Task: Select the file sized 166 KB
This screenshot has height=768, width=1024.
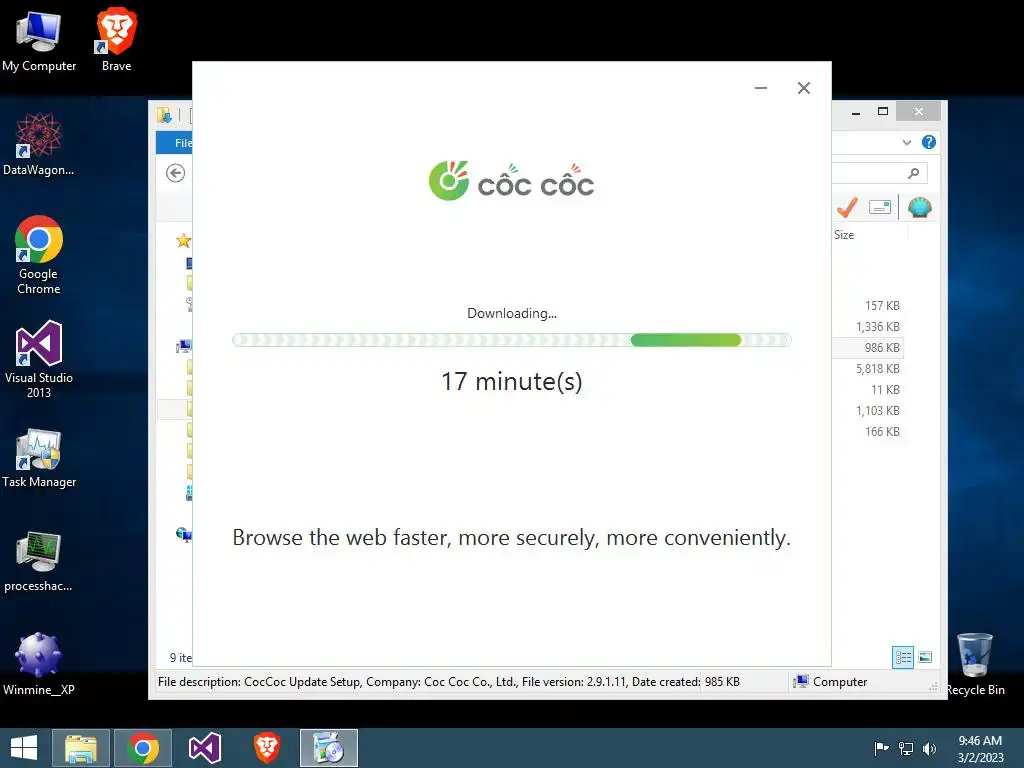Action: [x=882, y=432]
